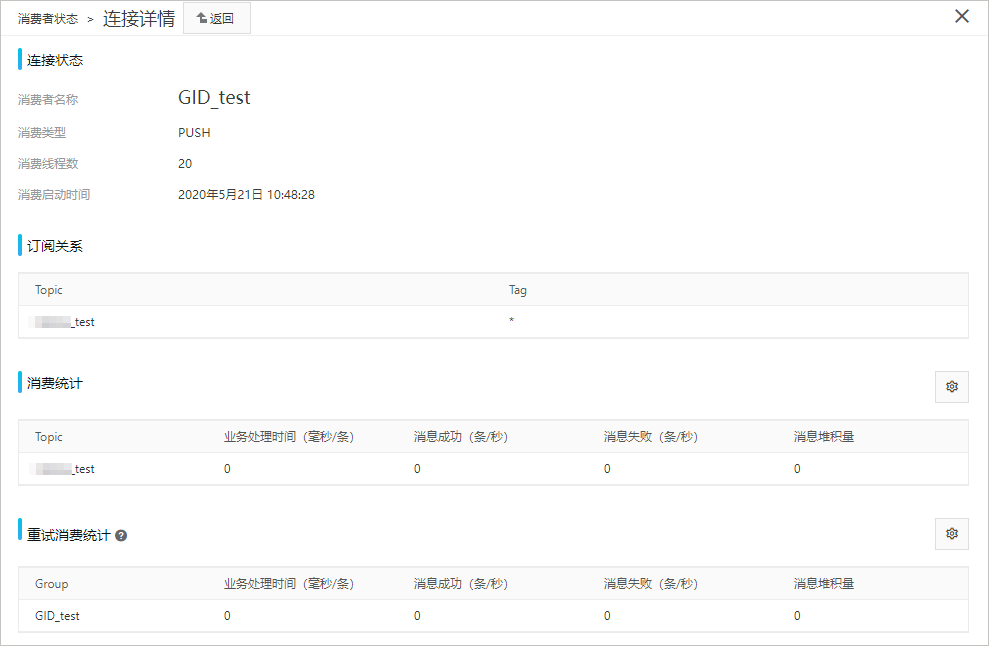The height and width of the screenshot is (646, 989).
Task: Click 消费类型 field label
Action: click(42, 132)
